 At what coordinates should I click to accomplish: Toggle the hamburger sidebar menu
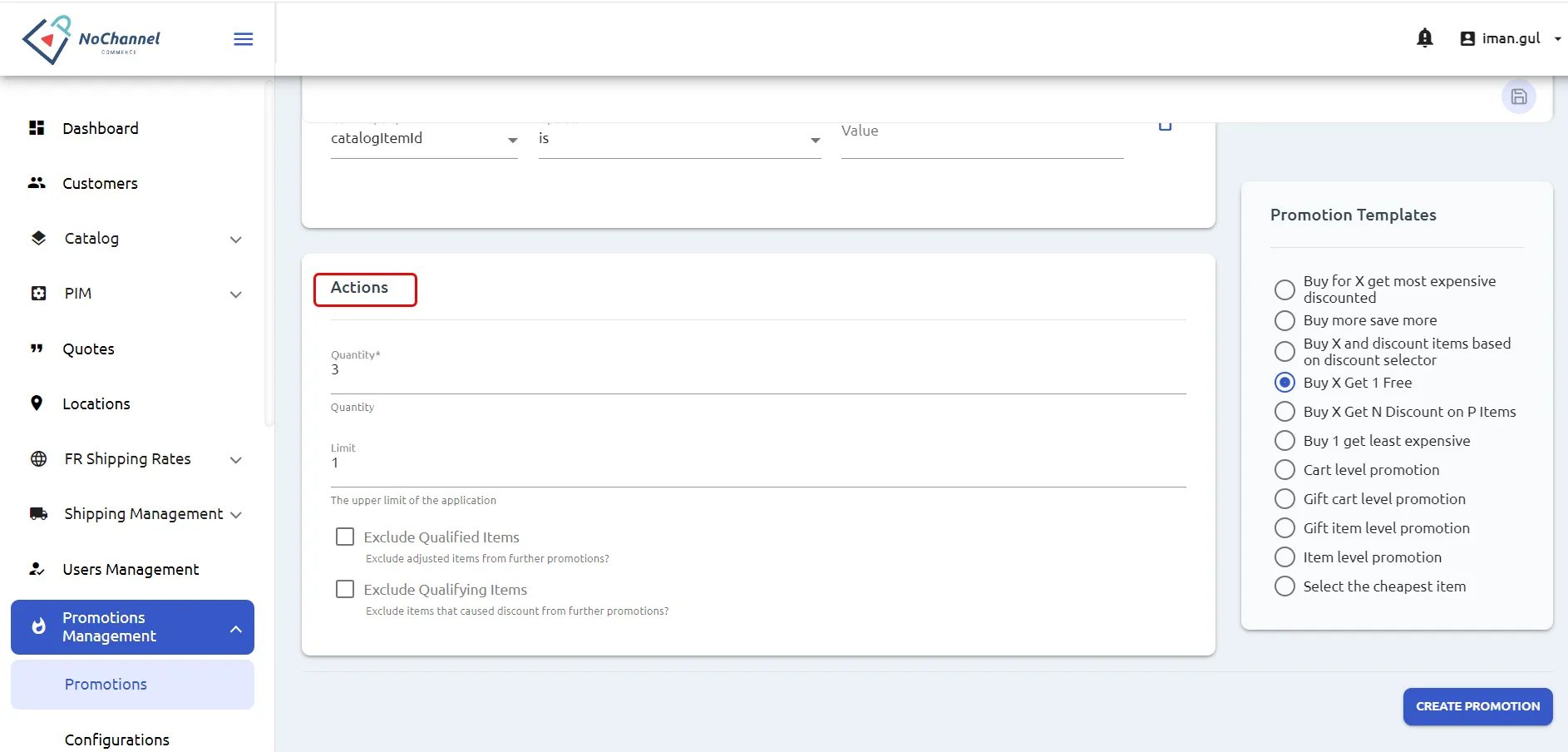[x=244, y=39]
